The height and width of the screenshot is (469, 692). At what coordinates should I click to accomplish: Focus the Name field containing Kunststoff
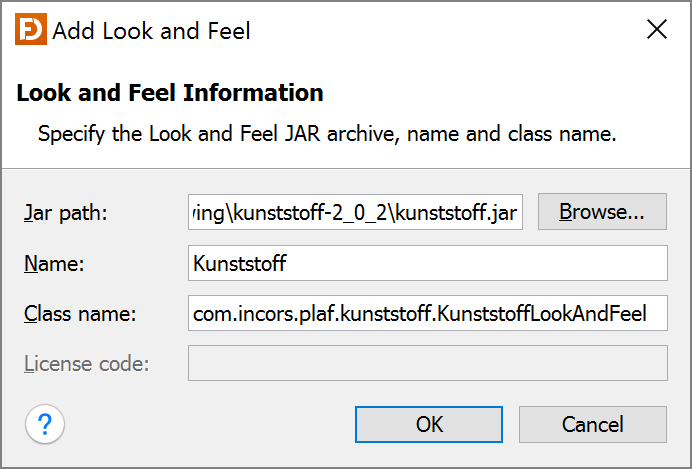click(427, 263)
